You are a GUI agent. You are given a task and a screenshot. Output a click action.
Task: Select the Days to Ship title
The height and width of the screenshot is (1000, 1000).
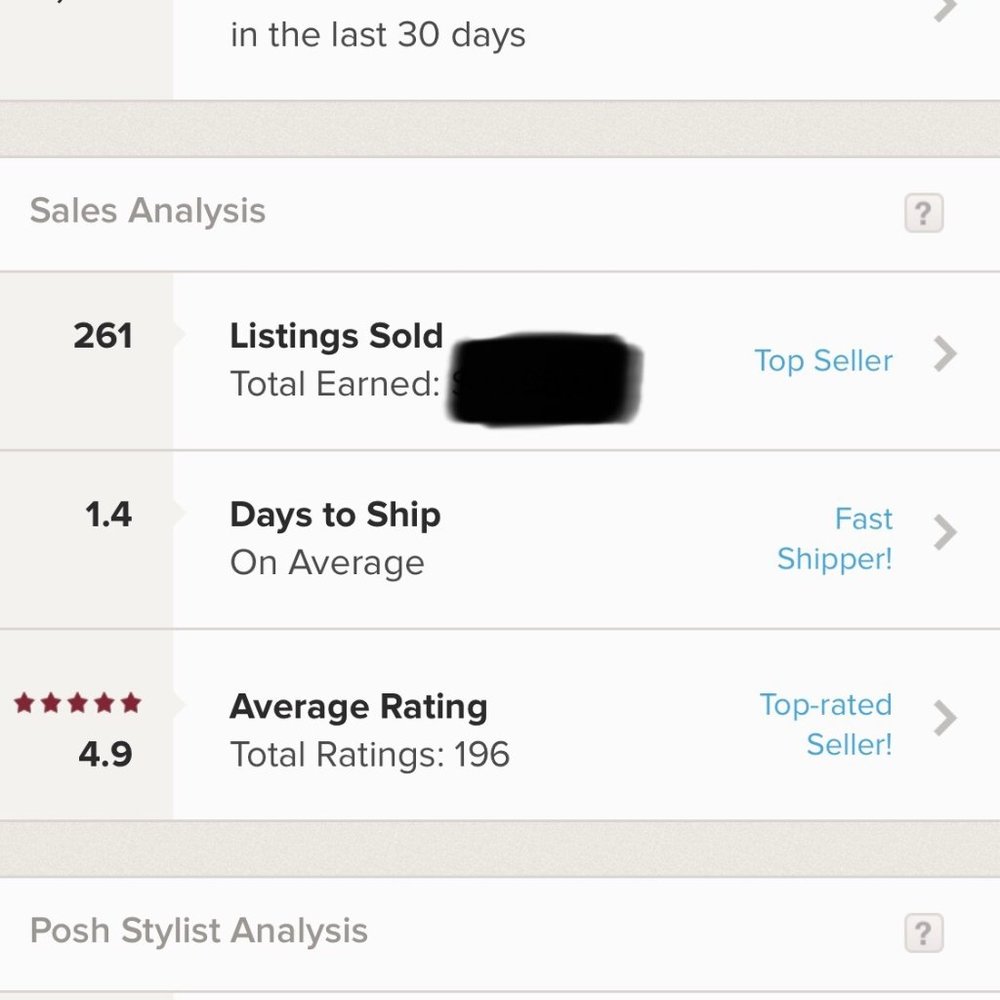pyautogui.click(x=335, y=515)
